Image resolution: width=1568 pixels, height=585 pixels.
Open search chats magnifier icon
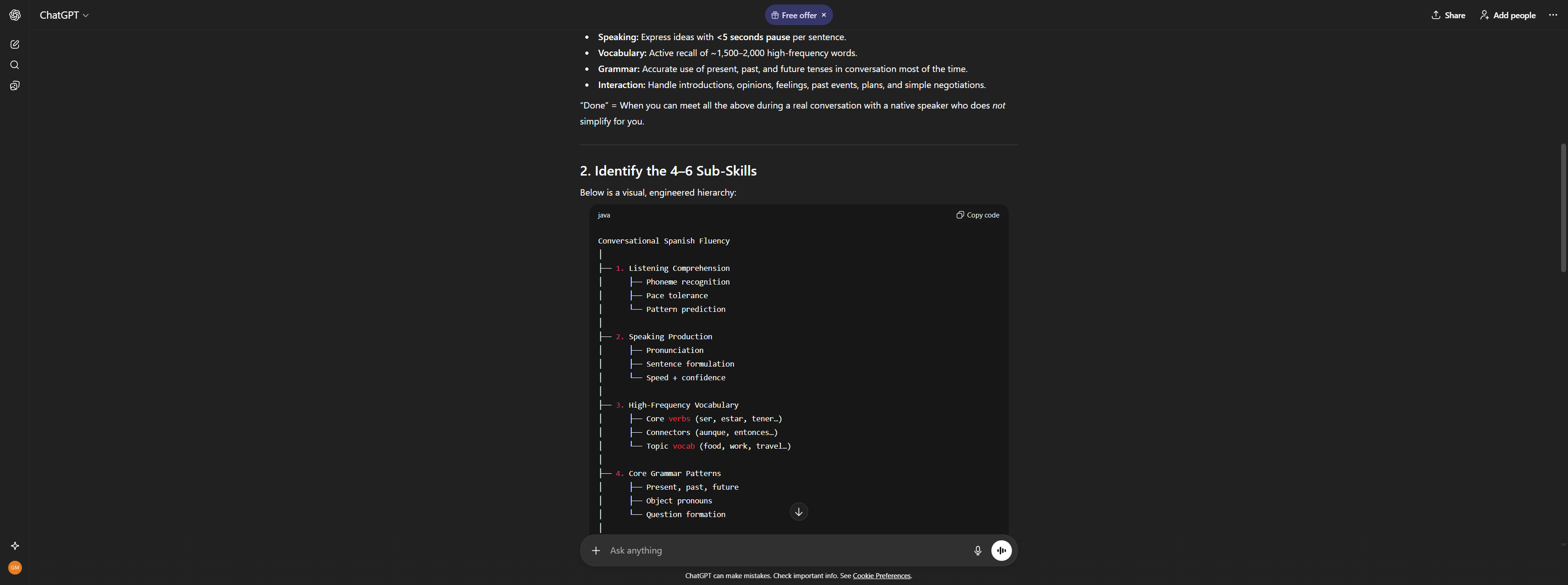coord(15,65)
